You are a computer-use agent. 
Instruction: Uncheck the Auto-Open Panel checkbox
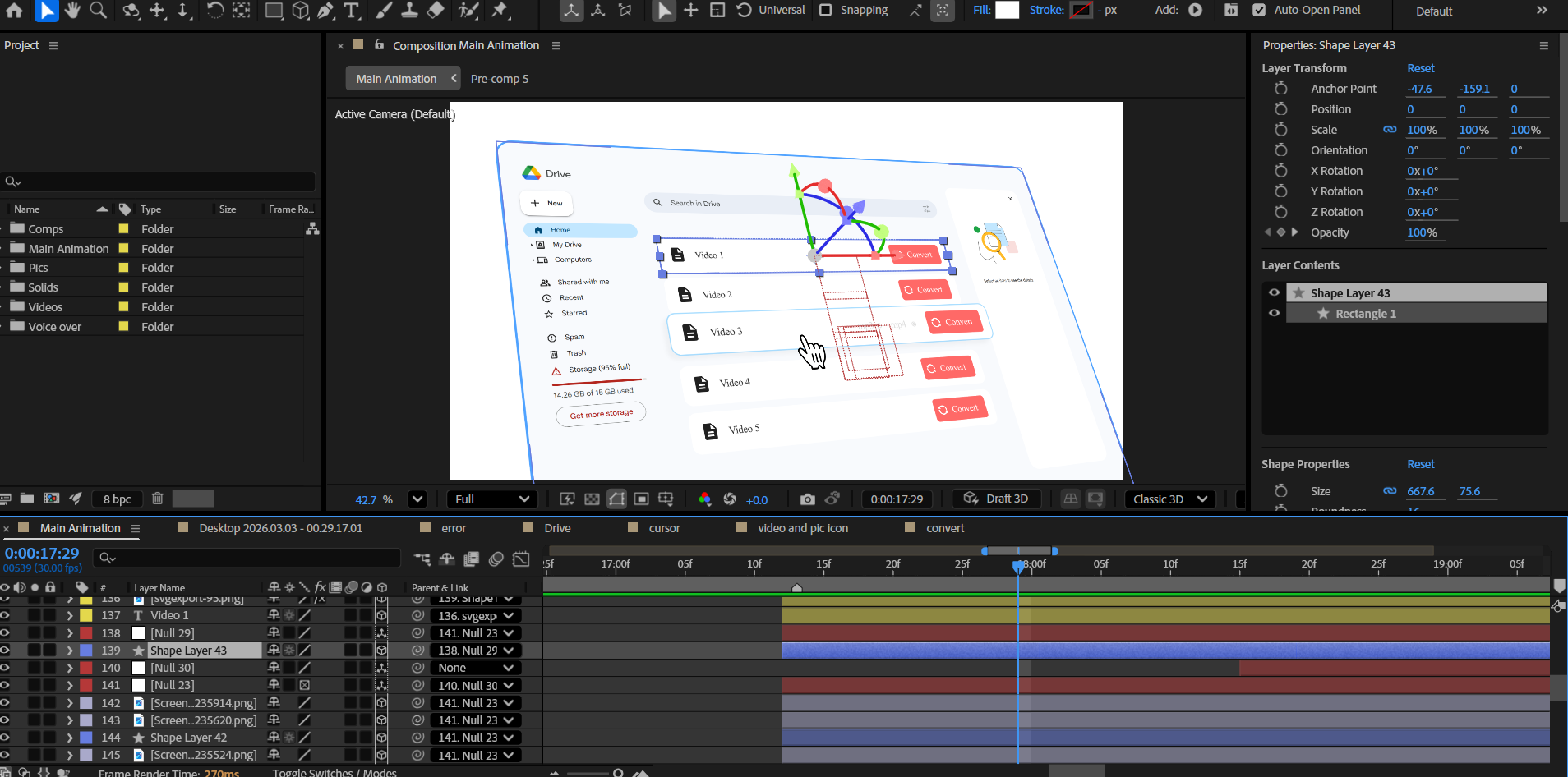[1258, 10]
